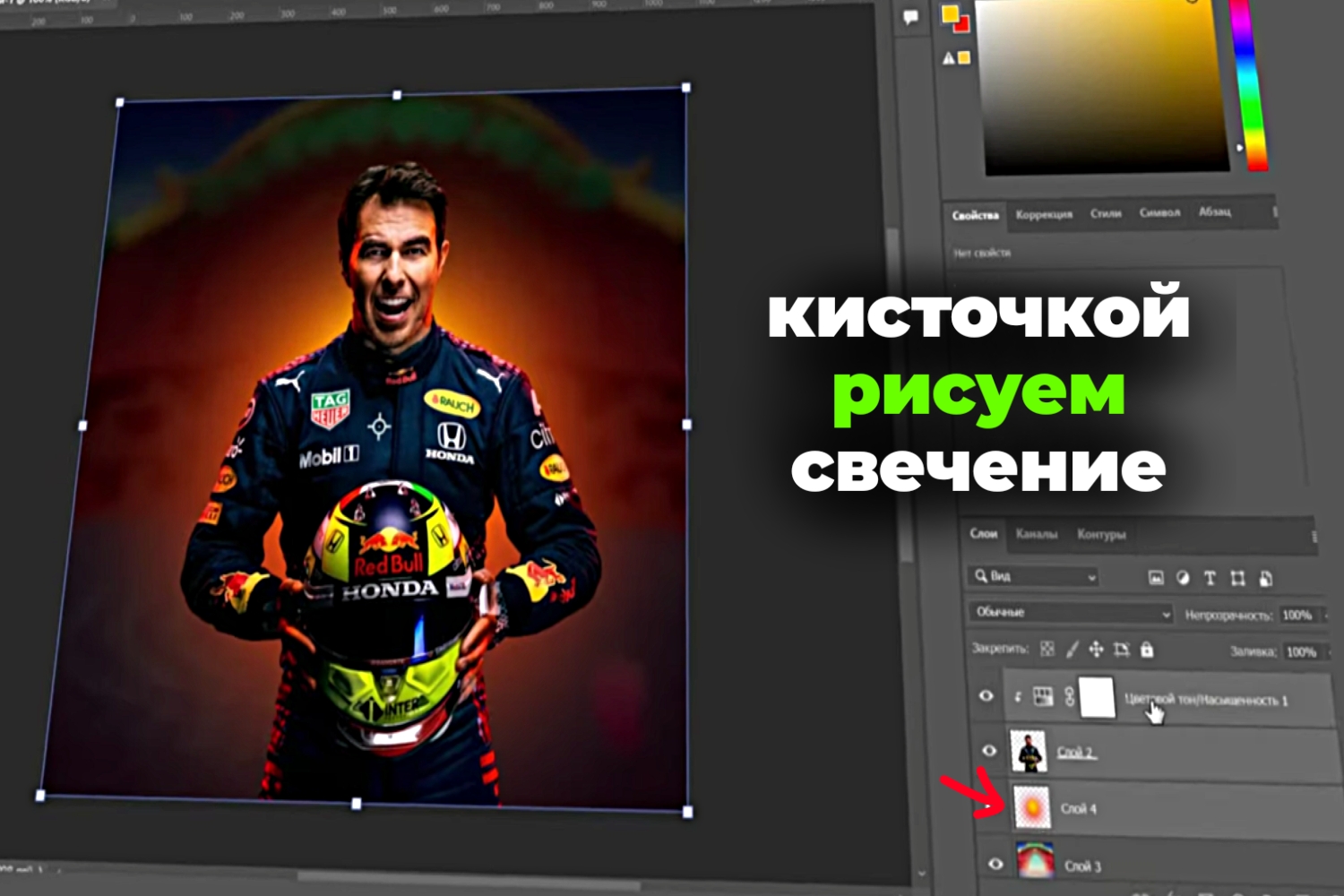The height and width of the screenshot is (896, 1344).
Task: Filter layers by adjustment layer icon
Action: 1183,578
